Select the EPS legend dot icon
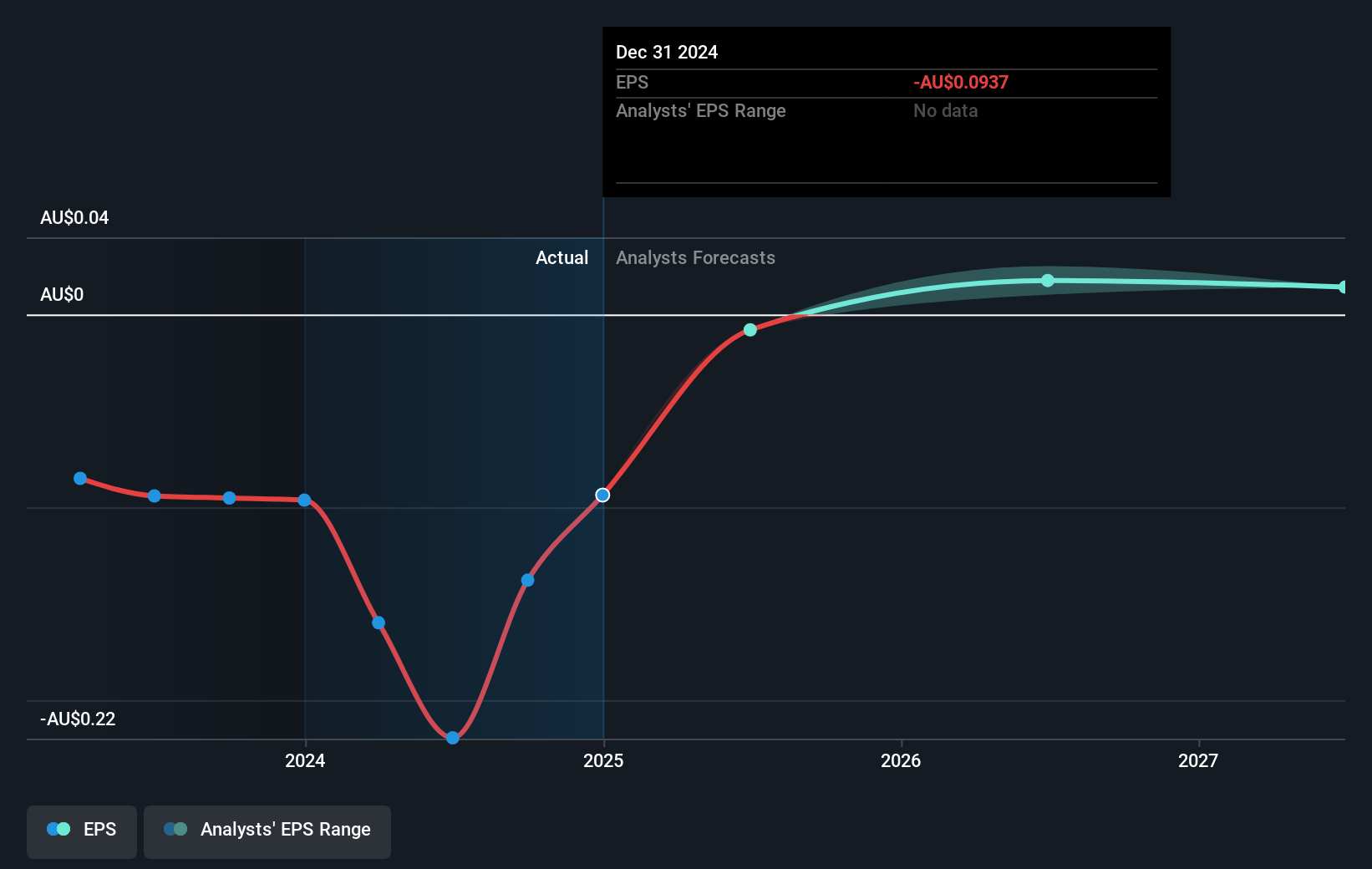This screenshot has width=1372, height=869. pos(57,829)
